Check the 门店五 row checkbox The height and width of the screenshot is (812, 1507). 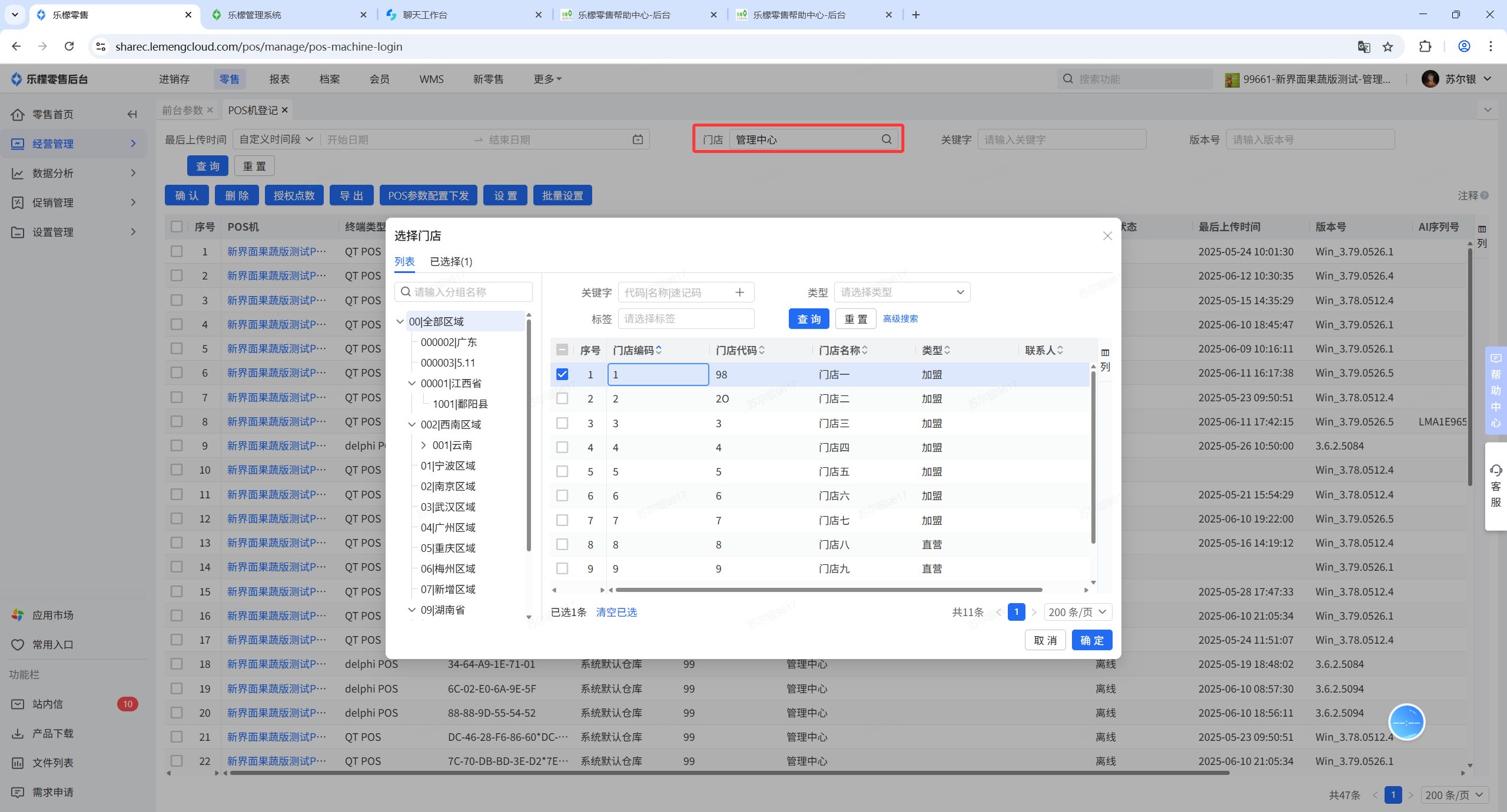click(562, 472)
